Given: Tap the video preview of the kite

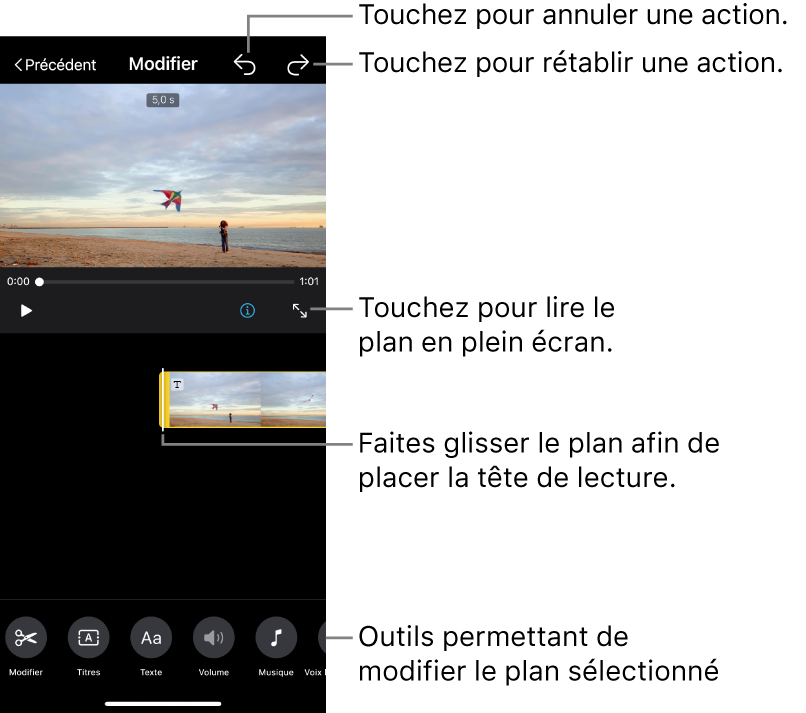Looking at the screenshot, I should [x=163, y=176].
